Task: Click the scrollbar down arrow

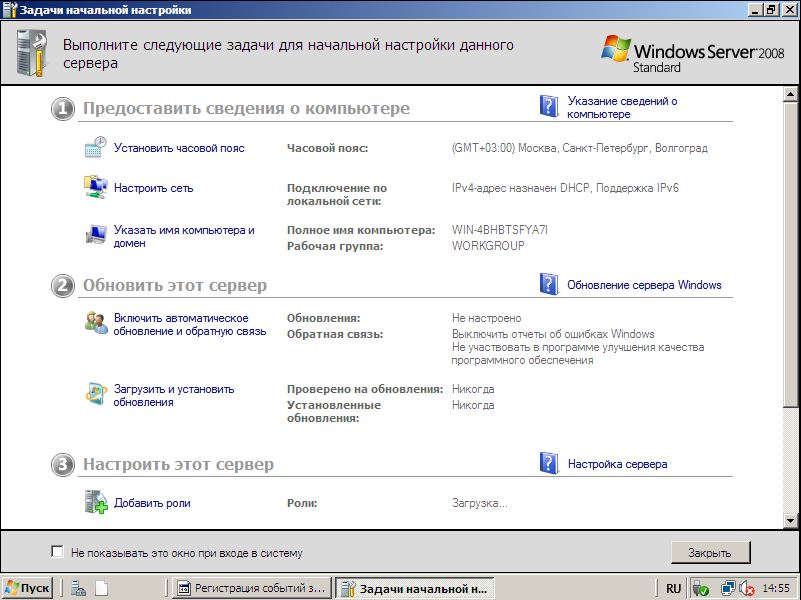Action: click(790, 521)
